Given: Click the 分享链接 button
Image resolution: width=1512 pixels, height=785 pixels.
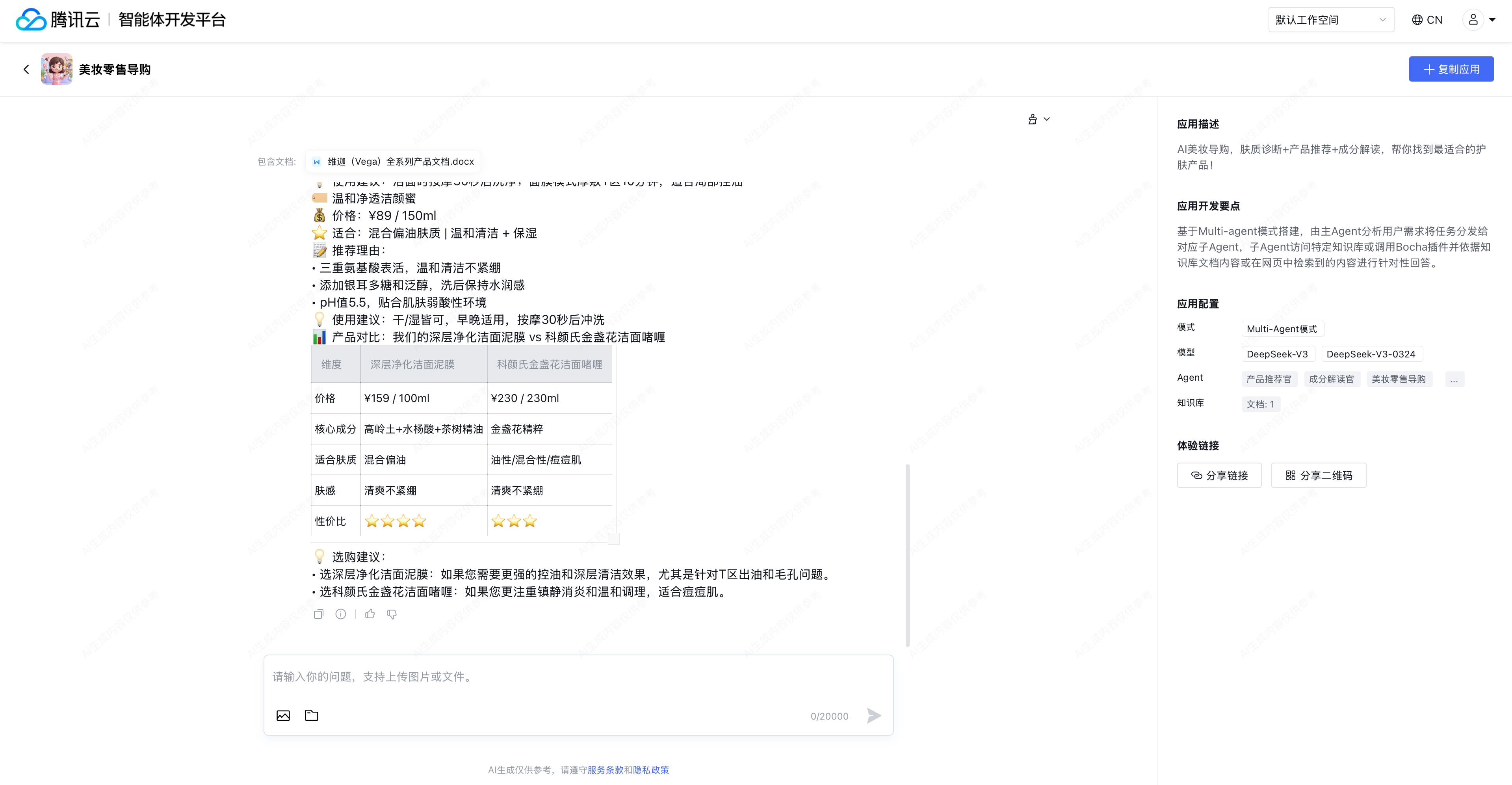Looking at the screenshot, I should pyautogui.click(x=1219, y=476).
